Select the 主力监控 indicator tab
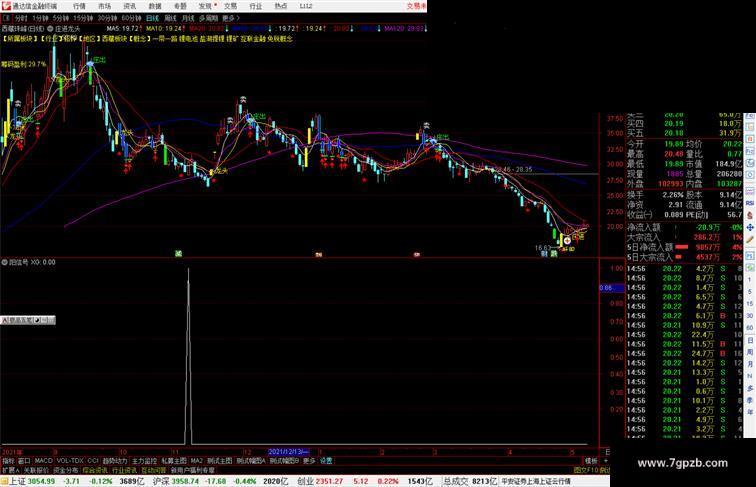The image size is (756, 487). [x=144, y=461]
